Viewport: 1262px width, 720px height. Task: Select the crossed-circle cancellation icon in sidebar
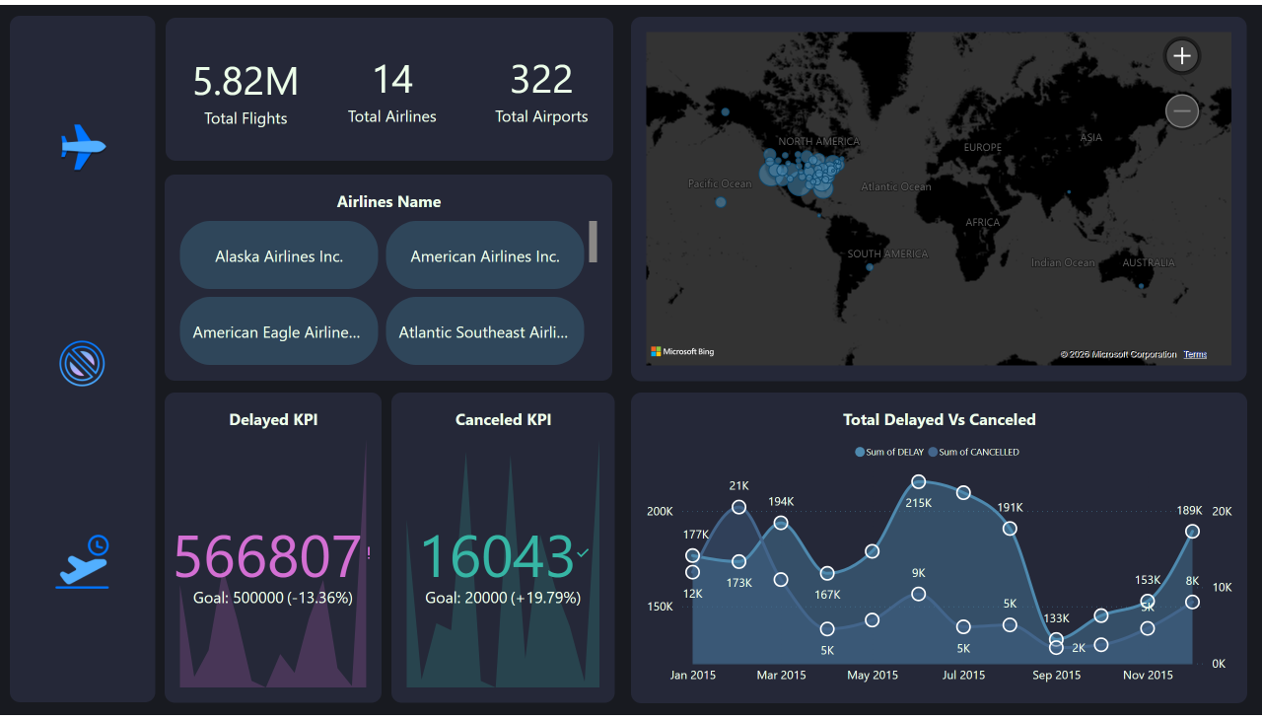(x=82, y=363)
